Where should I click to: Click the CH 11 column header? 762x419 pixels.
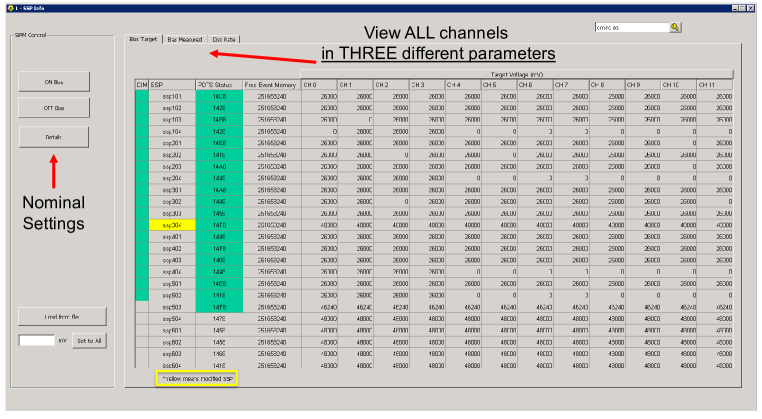[x=714, y=85]
